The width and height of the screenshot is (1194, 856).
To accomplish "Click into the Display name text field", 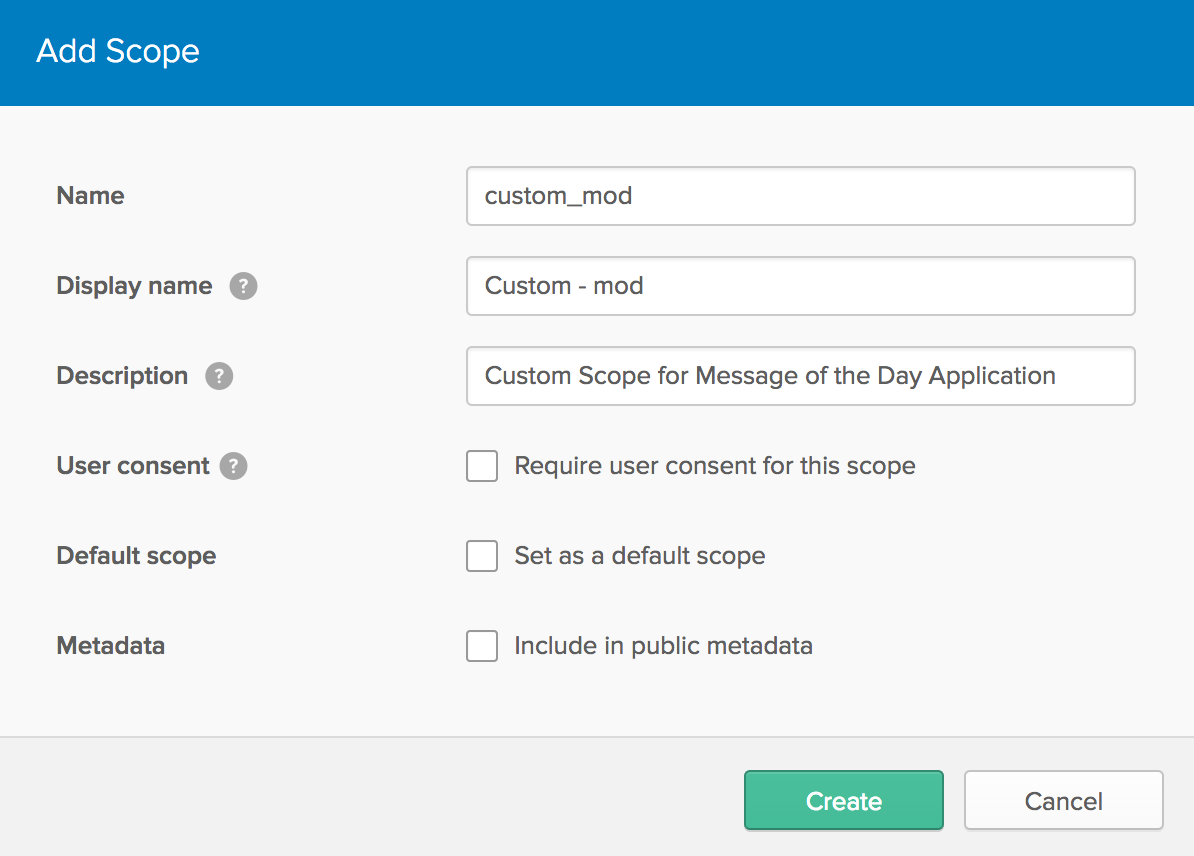I will pyautogui.click(x=800, y=286).
